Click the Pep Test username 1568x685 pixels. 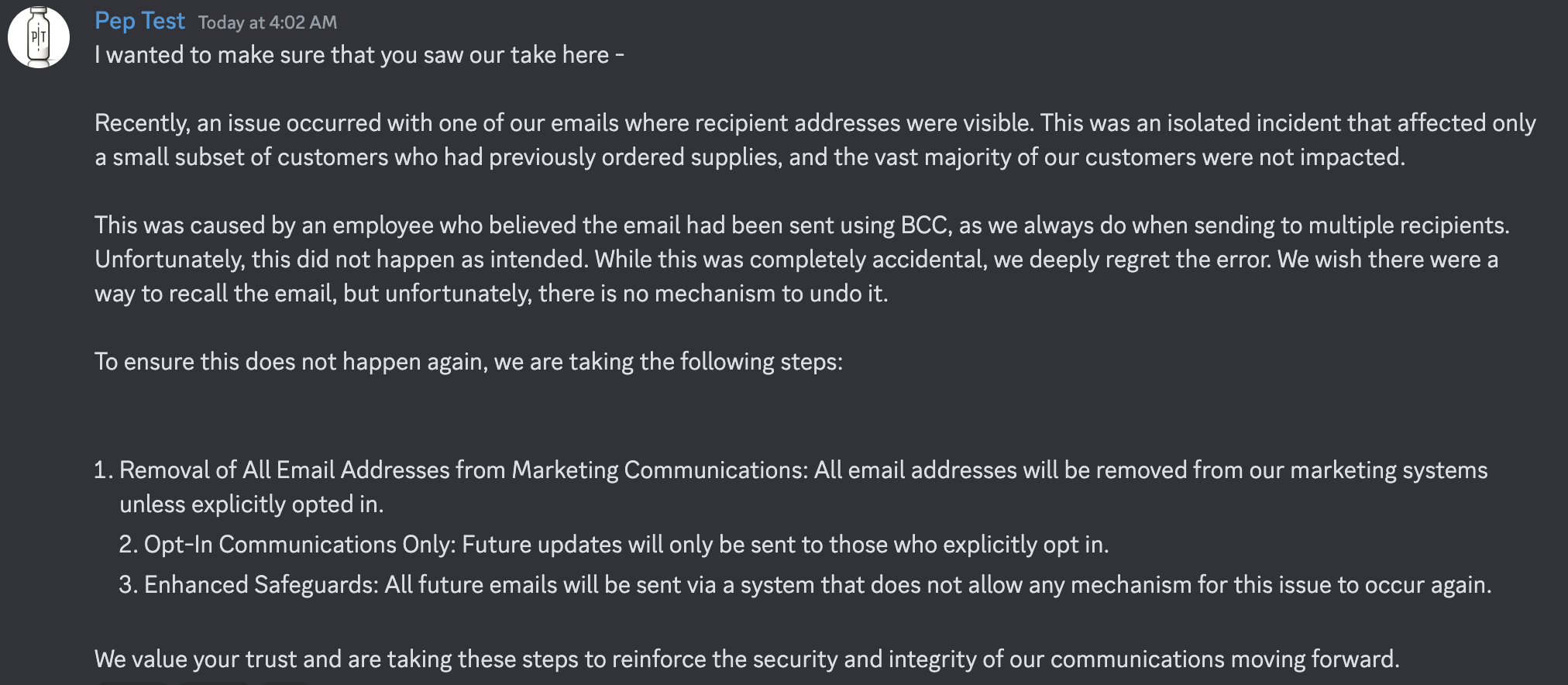139,21
